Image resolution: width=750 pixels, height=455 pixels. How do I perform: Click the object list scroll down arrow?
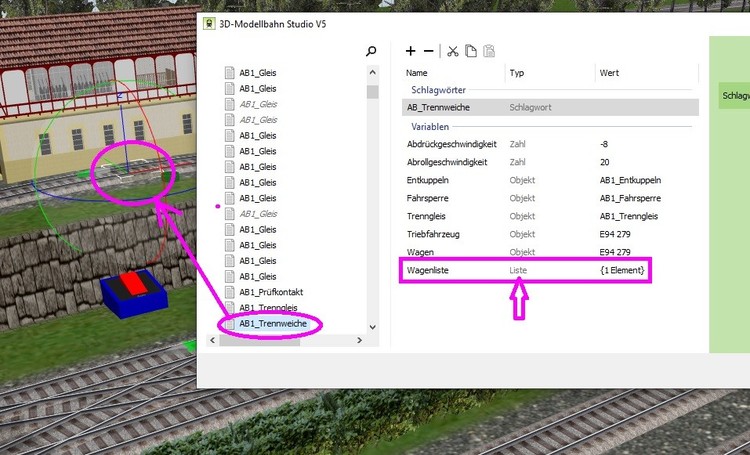tap(373, 327)
